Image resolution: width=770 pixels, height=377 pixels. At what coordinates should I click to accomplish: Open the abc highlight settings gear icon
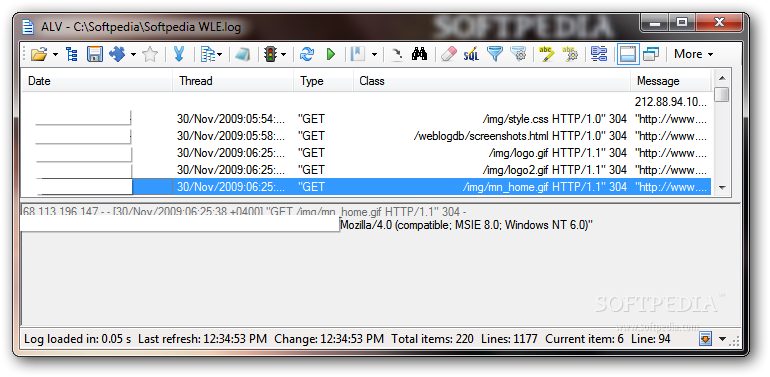[x=570, y=54]
